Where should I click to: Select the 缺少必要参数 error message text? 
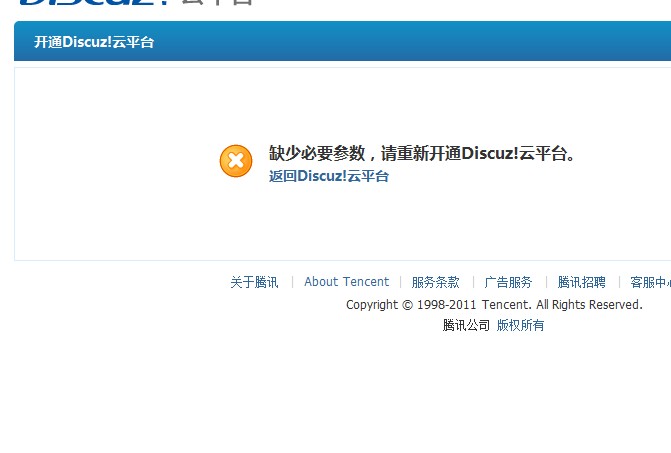pos(422,153)
